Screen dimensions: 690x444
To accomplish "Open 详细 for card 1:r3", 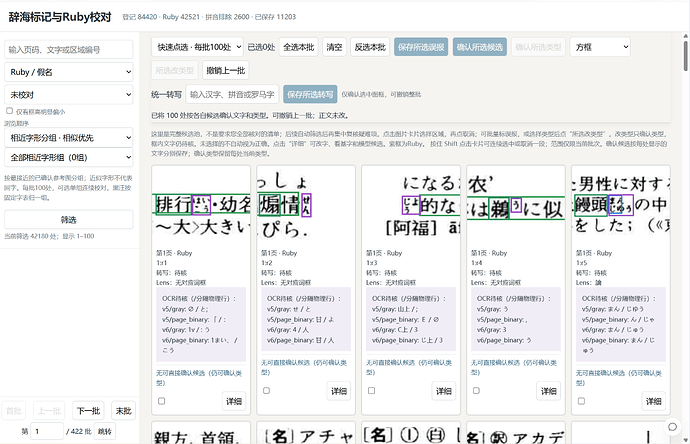I will (444, 390).
